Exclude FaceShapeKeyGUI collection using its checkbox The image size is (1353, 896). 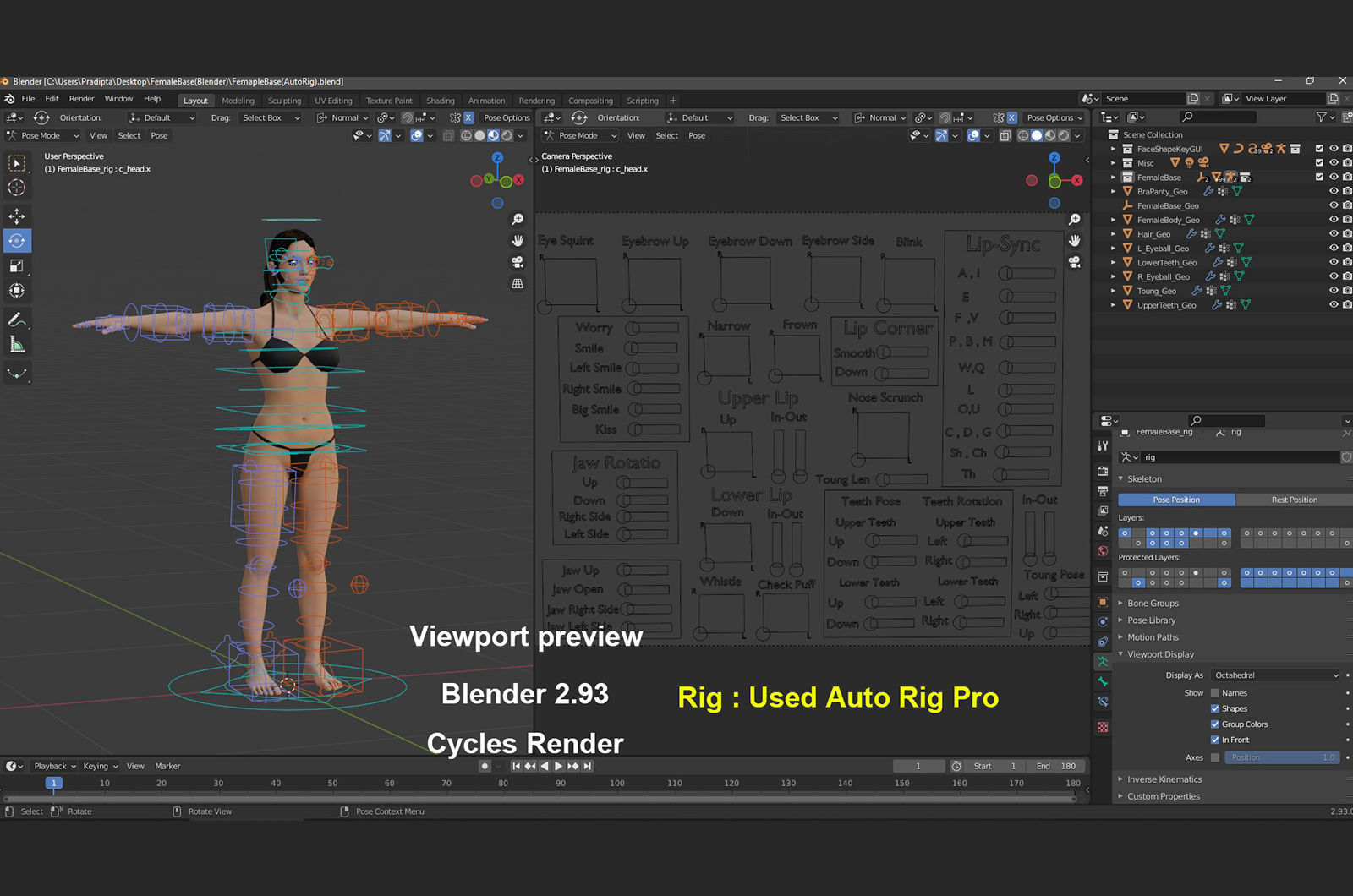point(1319,149)
